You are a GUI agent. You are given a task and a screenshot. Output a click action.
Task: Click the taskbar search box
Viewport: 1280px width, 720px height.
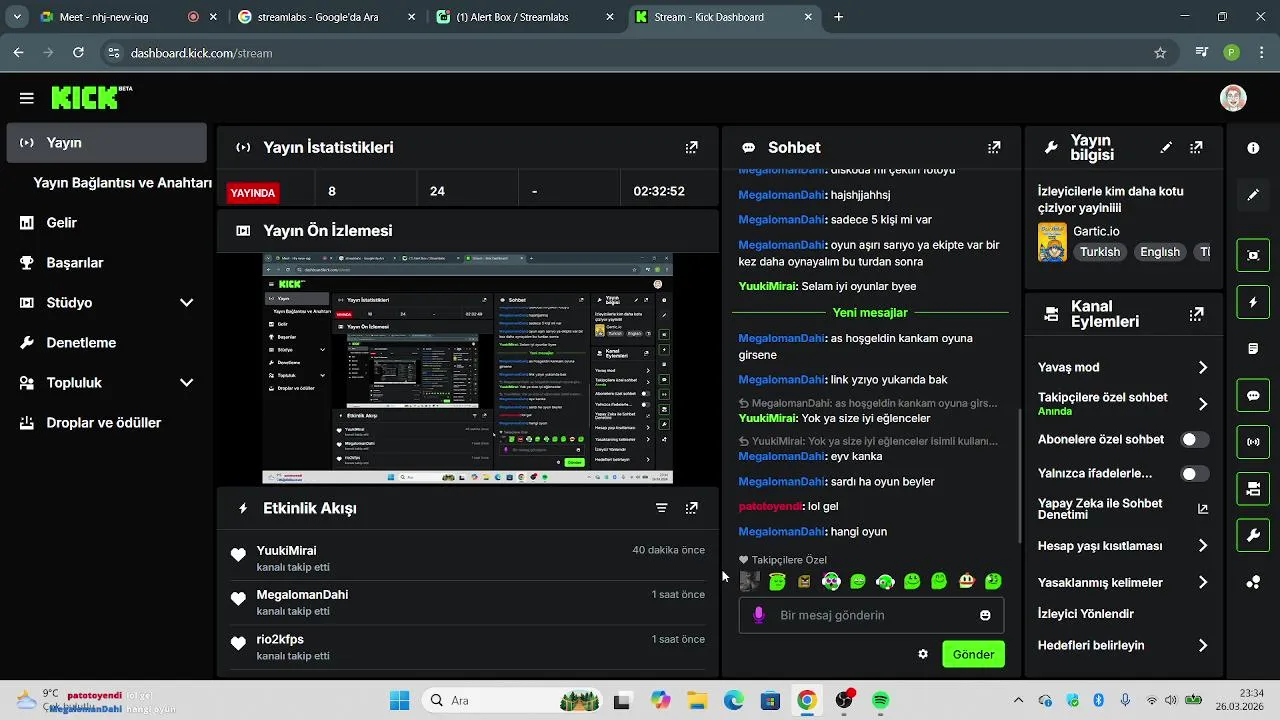click(x=513, y=700)
